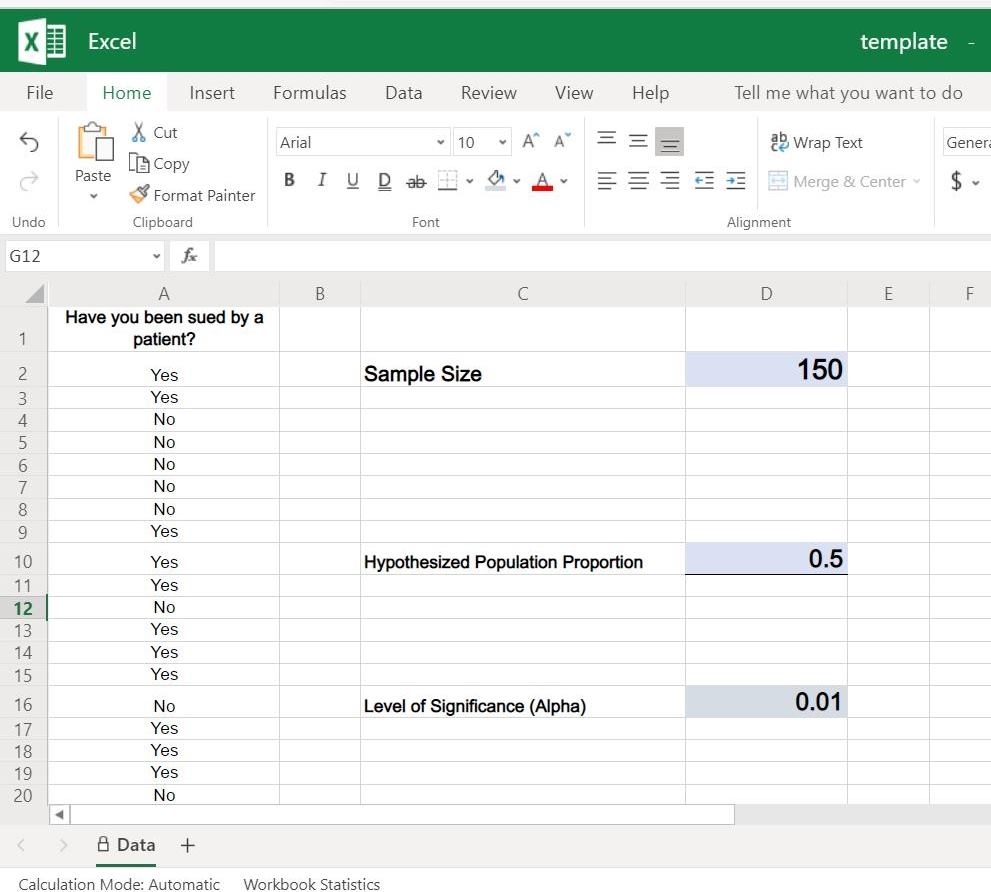Click the Insert Function fx icon
Screen dimensions: 991x892
tap(189, 256)
